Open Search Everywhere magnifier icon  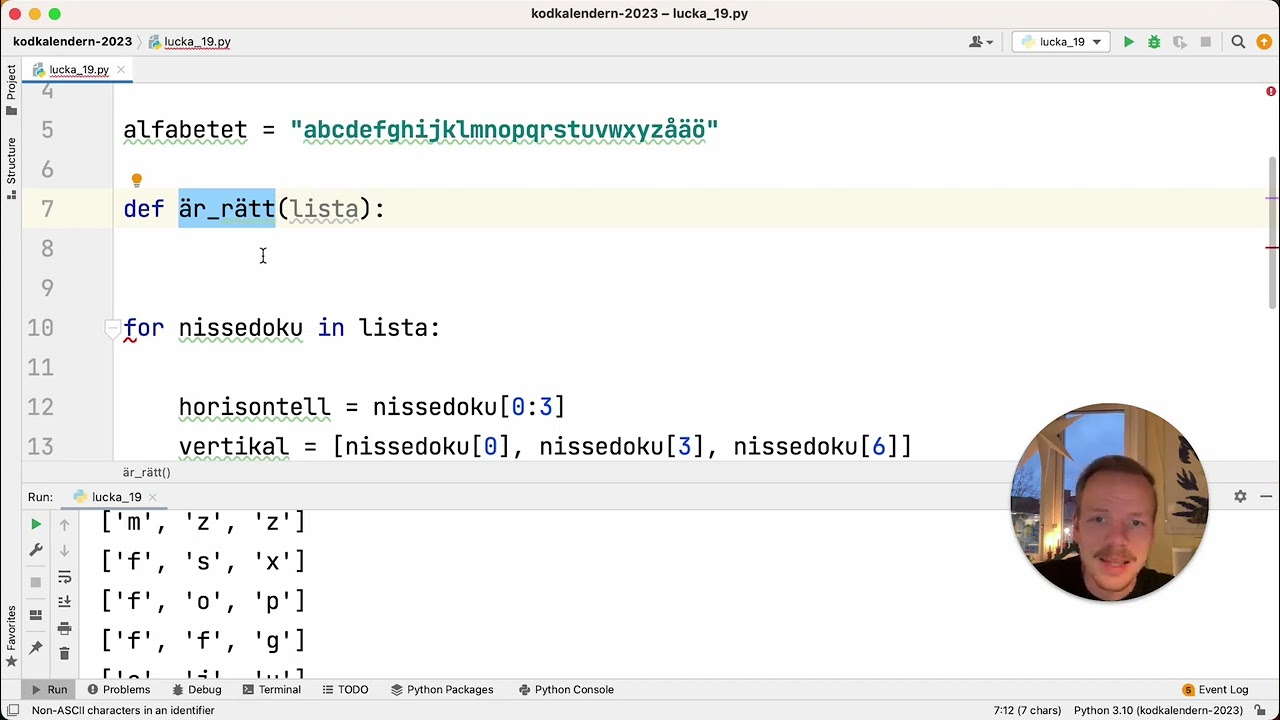point(1238,42)
